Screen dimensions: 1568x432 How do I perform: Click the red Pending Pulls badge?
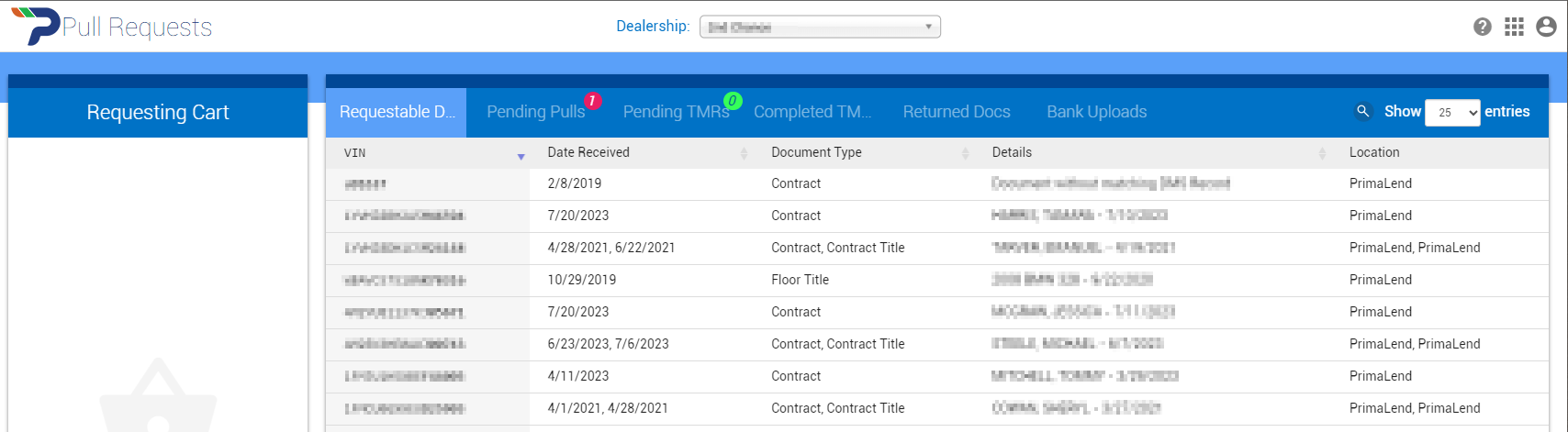593,101
